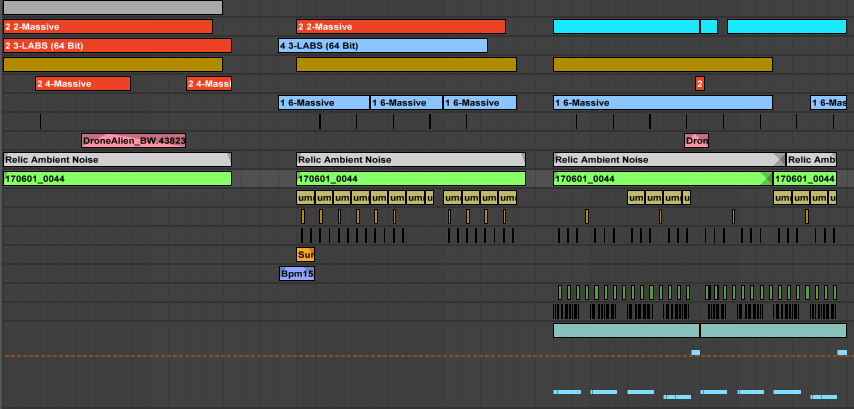Select the widest blue 1 6-Massive clip

662,103
